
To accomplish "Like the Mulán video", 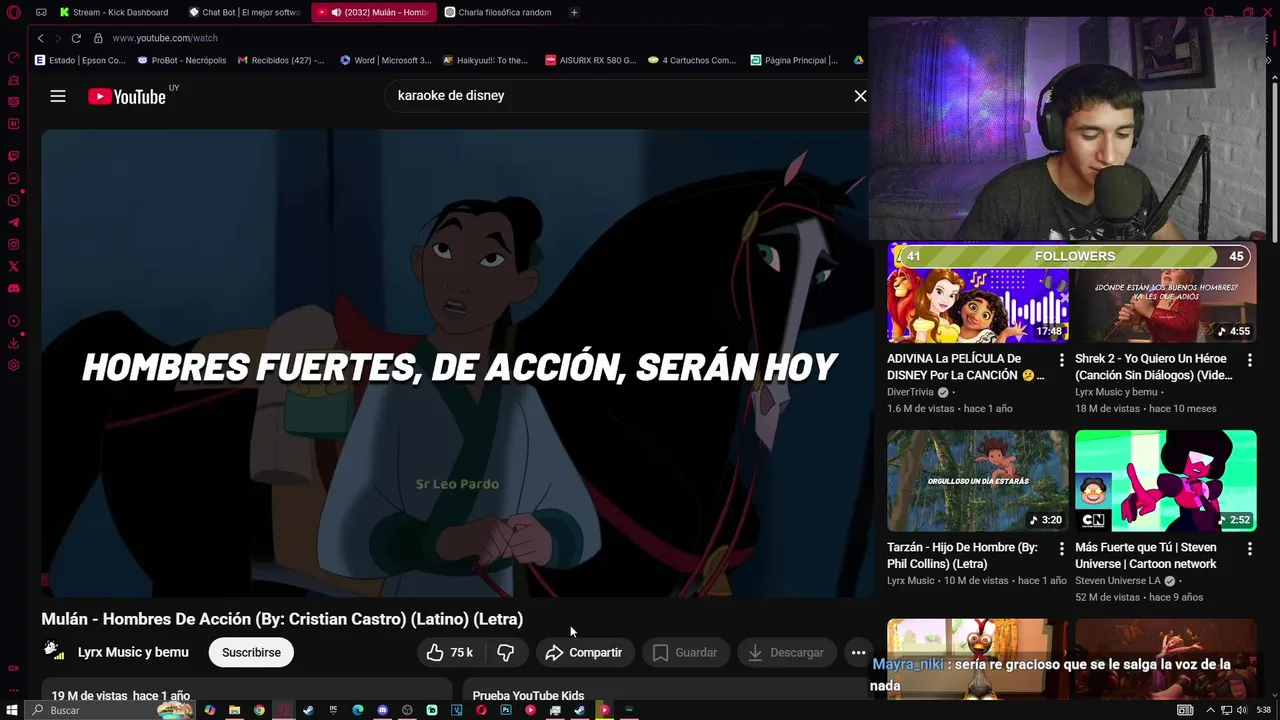I will [x=450, y=652].
